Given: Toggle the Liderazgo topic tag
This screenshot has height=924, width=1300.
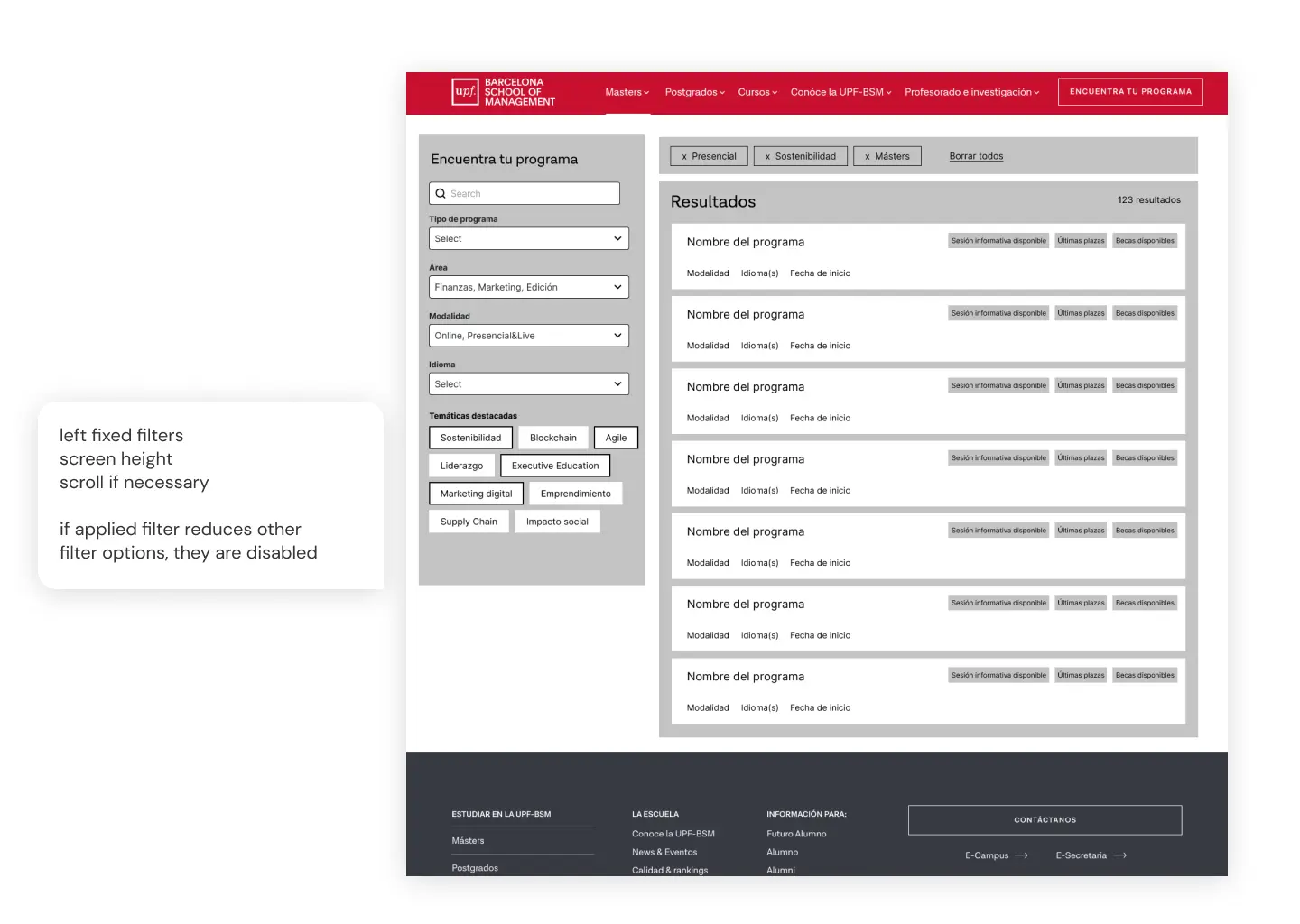Looking at the screenshot, I should tap(461, 467).
